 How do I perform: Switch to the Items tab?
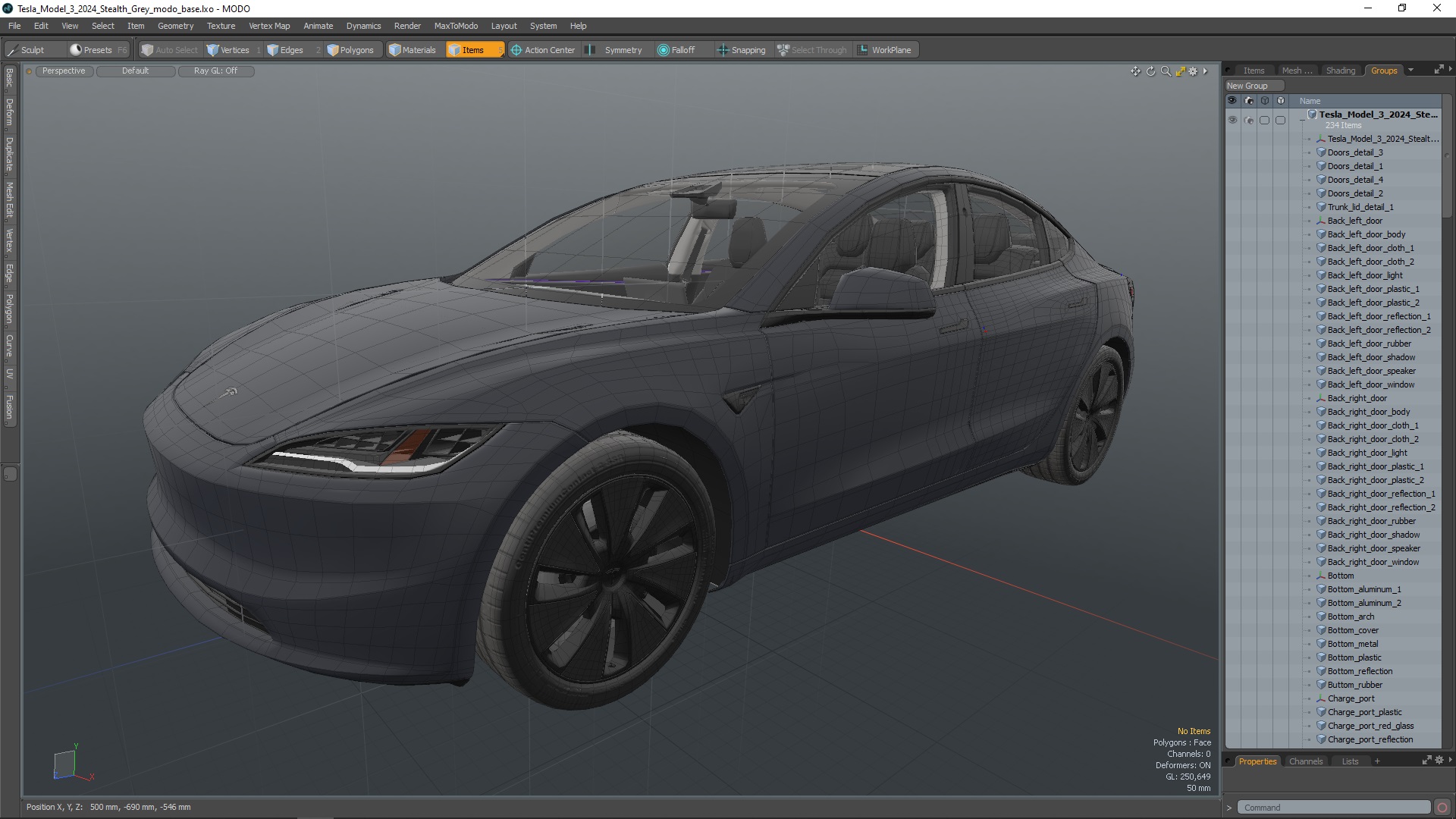pos(1254,71)
